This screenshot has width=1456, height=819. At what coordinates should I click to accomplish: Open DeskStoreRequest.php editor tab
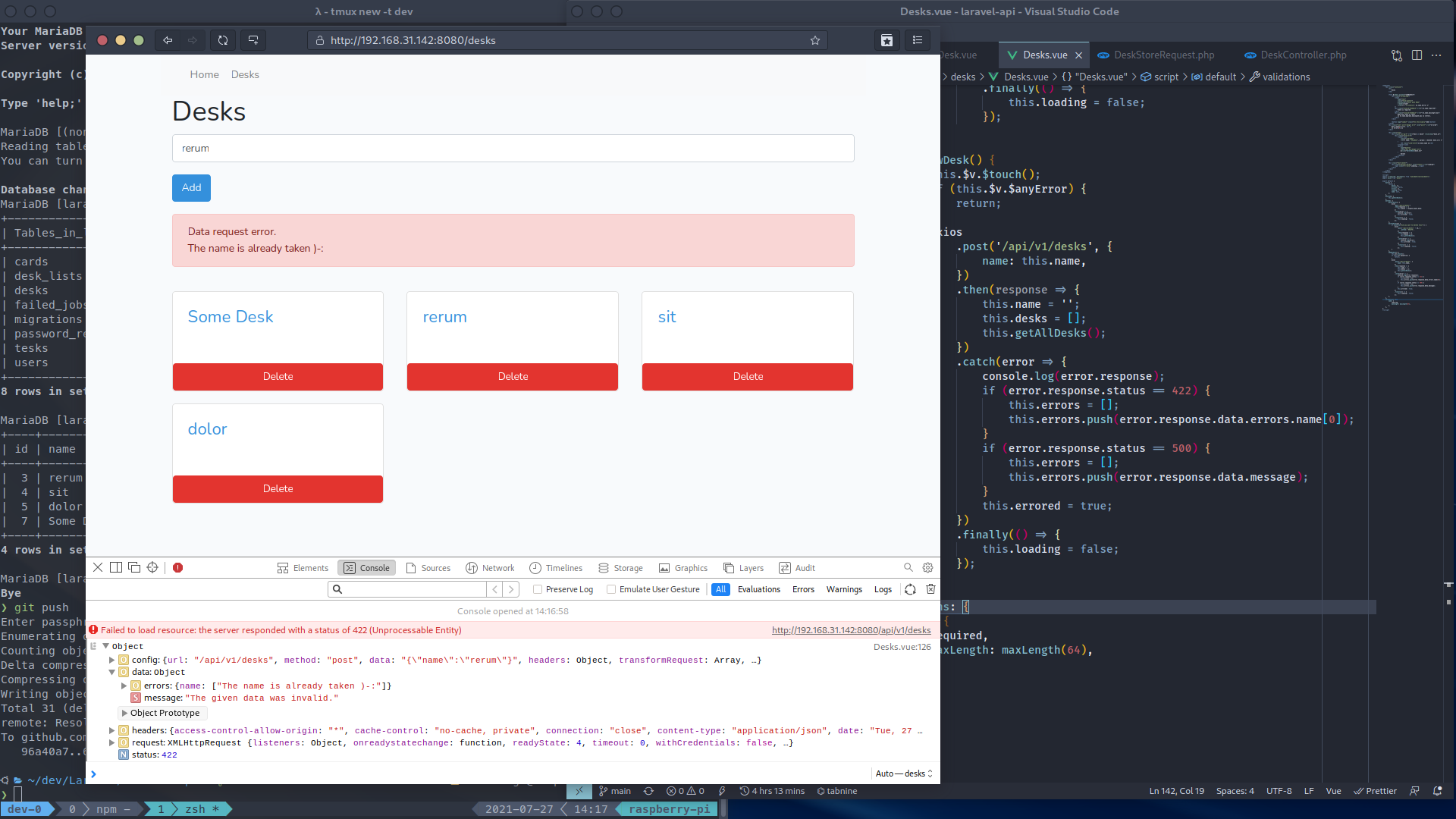pos(1156,55)
